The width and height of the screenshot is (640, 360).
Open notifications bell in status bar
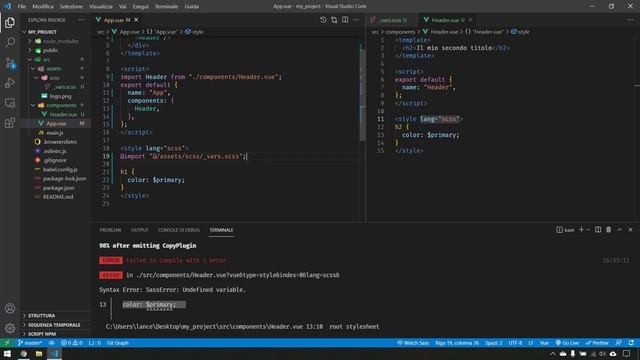tap(631, 343)
